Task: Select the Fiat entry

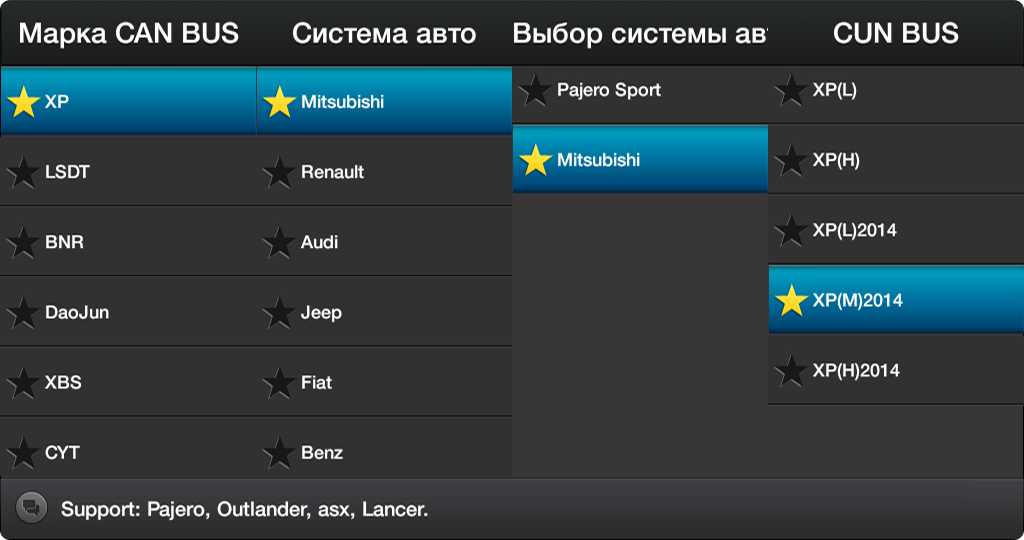Action: pos(384,382)
